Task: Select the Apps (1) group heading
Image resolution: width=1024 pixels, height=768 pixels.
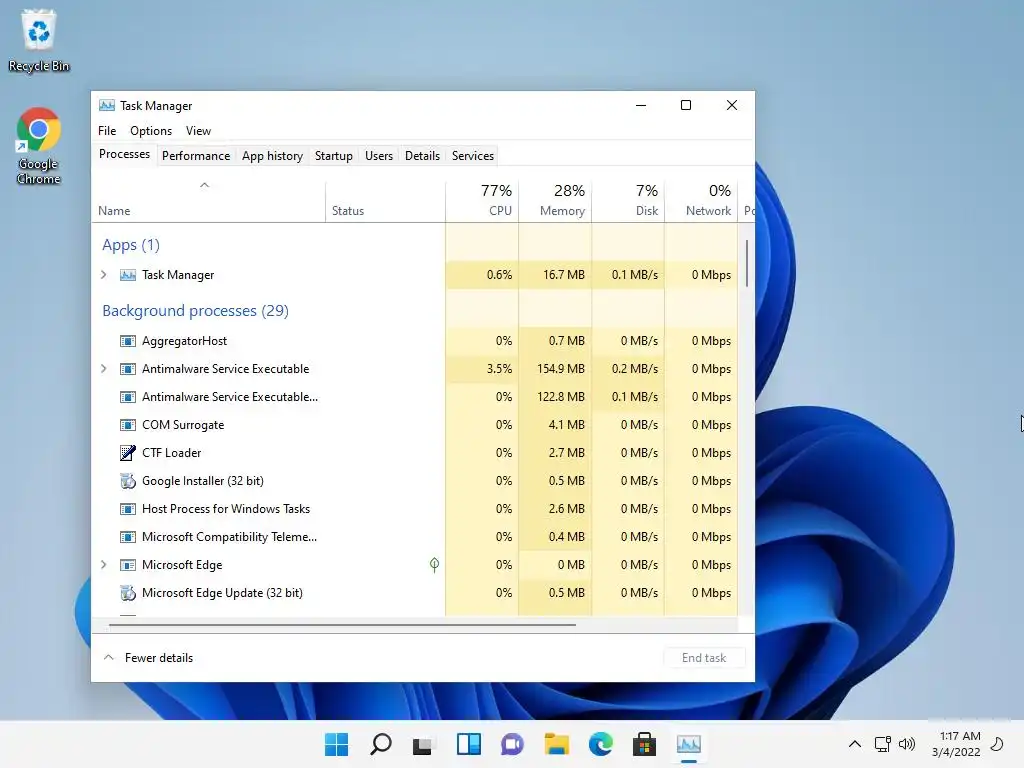Action: (x=131, y=245)
